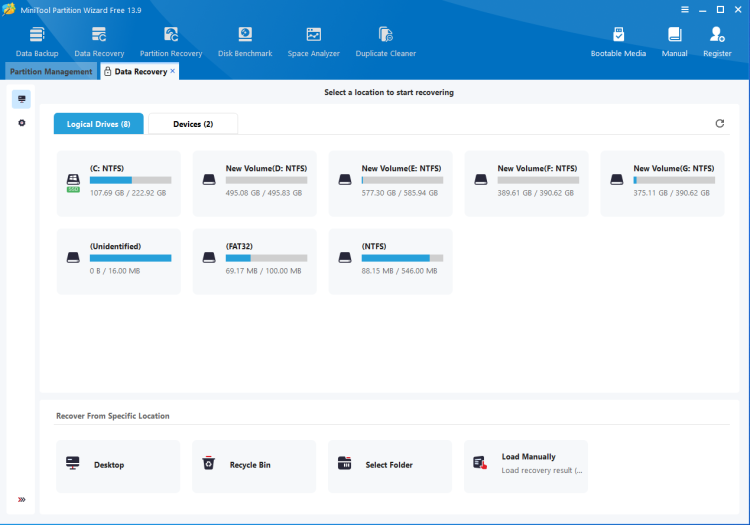
Task: Run the Disk Benchmark tool
Action: pyautogui.click(x=245, y=42)
